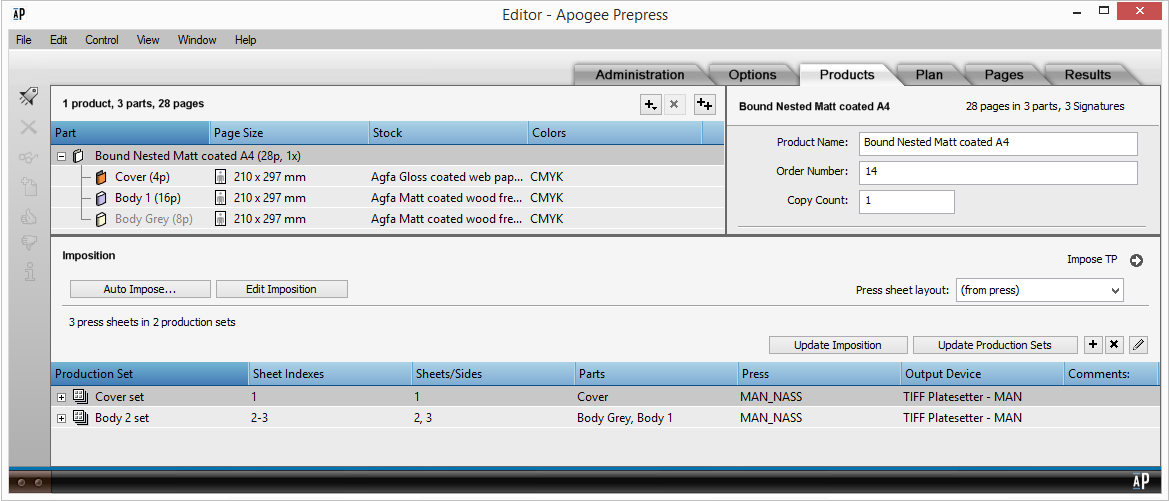The width and height of the screenshot is (1170, 501).
Task: Click into the Order Number field
Action: pyautogui.click(x=998, y=172)
